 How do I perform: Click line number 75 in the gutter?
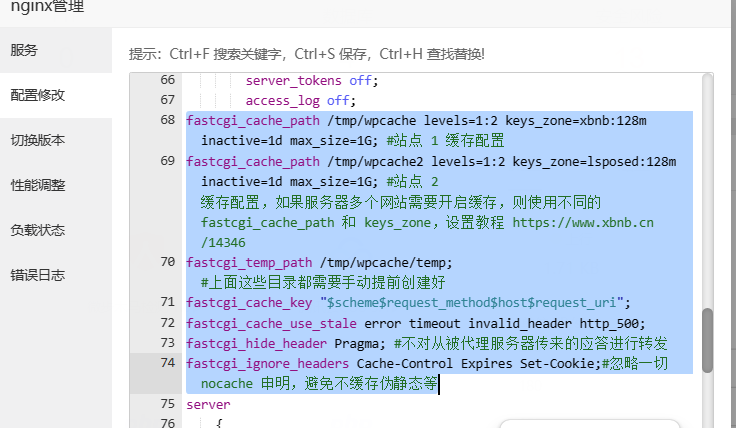point(166,404)
